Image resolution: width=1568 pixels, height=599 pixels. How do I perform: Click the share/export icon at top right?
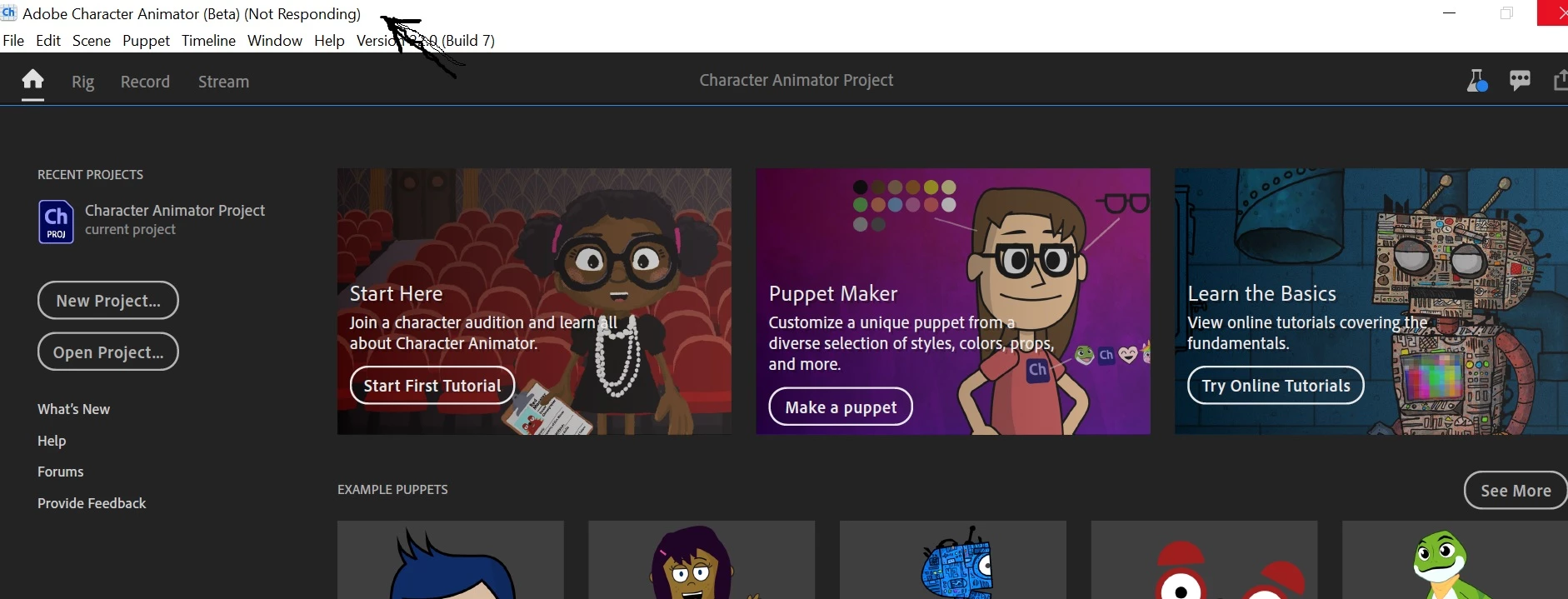(1560, 80)
